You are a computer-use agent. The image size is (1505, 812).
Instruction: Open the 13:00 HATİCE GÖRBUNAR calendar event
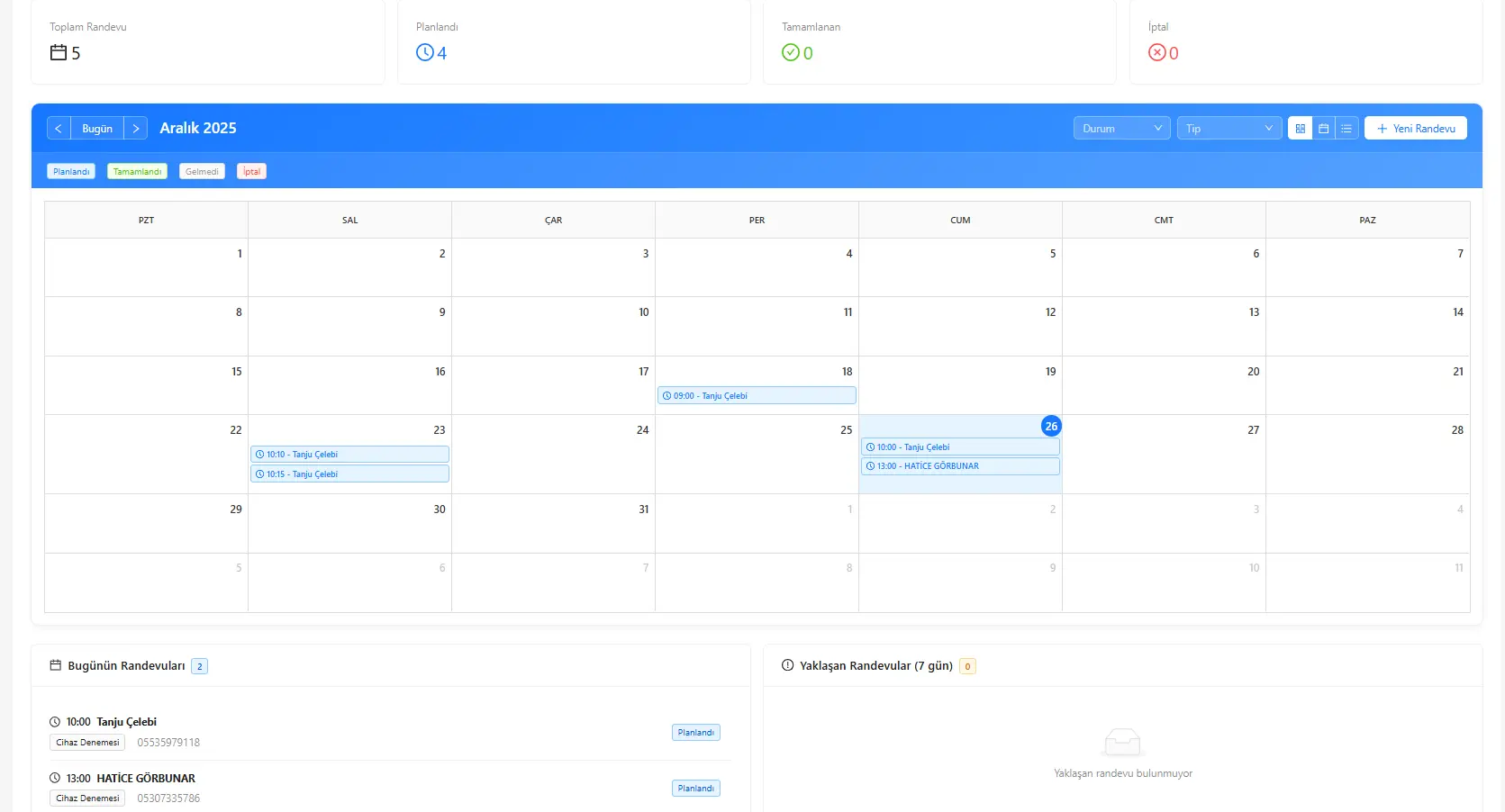coord(960,466)
